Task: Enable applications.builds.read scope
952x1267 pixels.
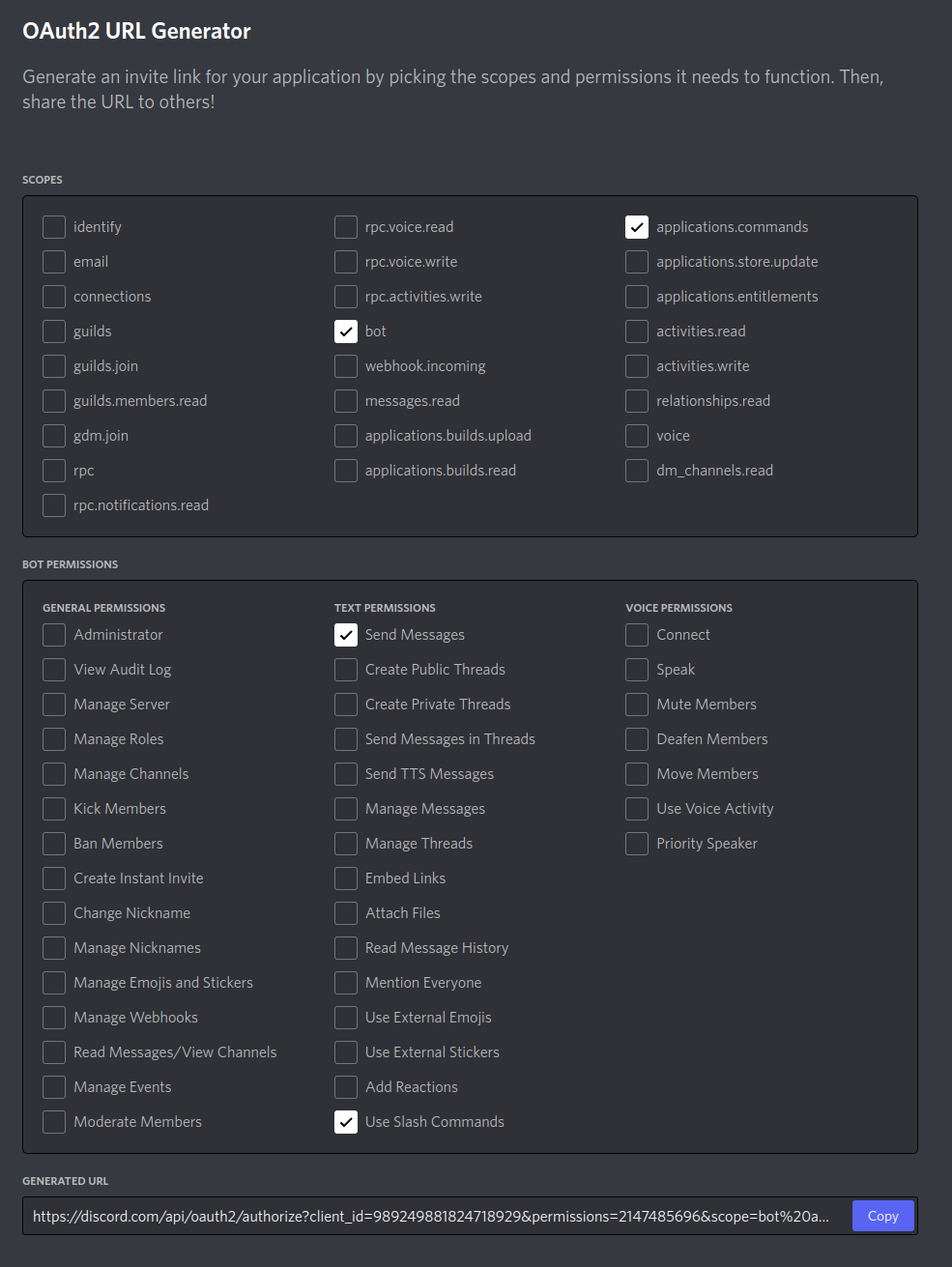Action: [346, 471]
